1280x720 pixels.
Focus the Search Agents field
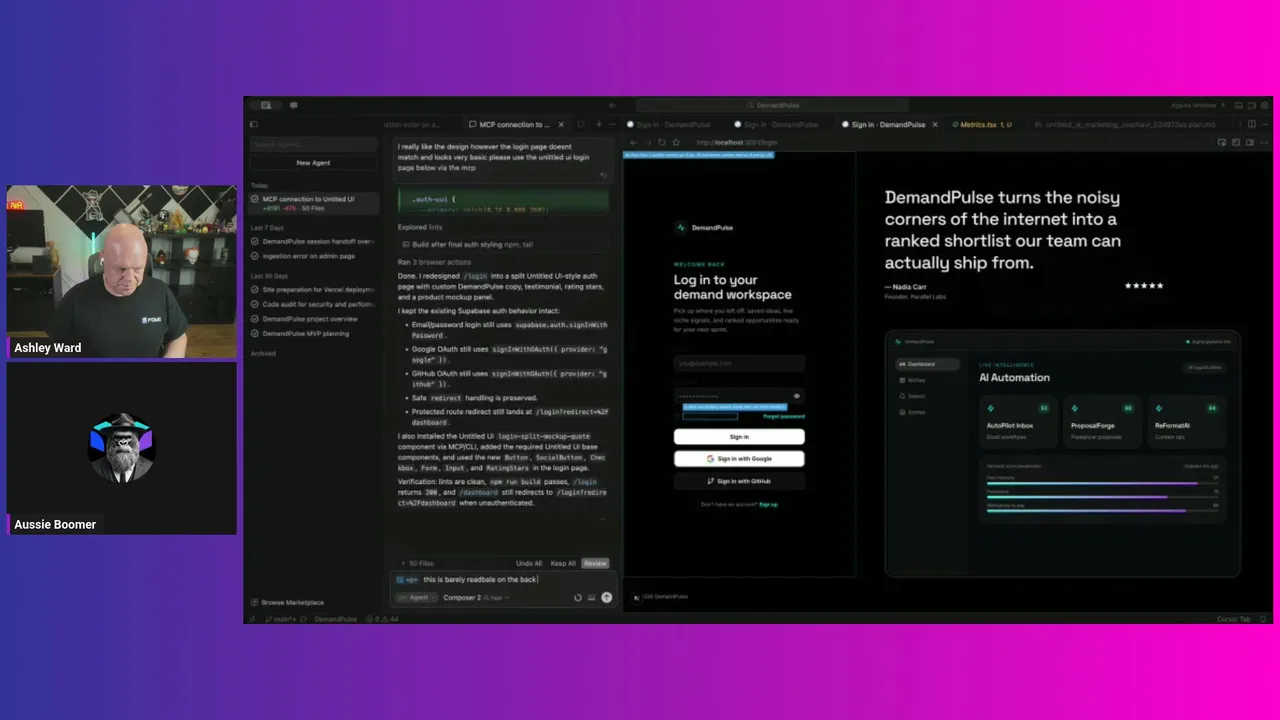coord(313,145)
